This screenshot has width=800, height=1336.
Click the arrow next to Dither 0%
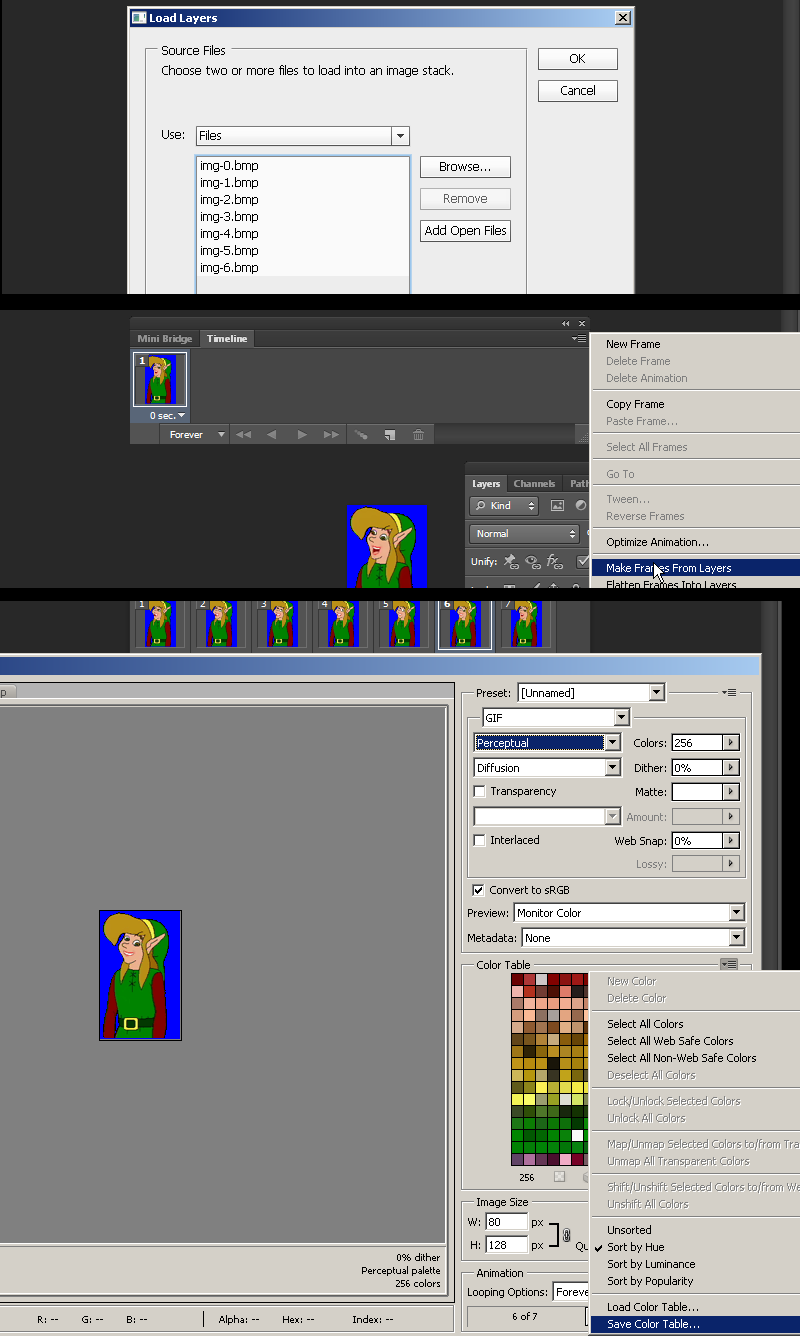pos(731,768)
